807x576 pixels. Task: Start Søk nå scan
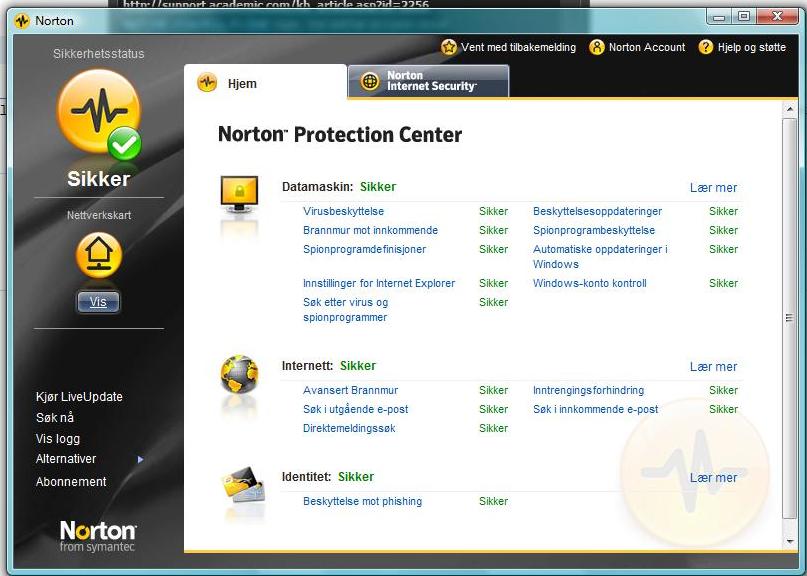(x=55, y=418)
